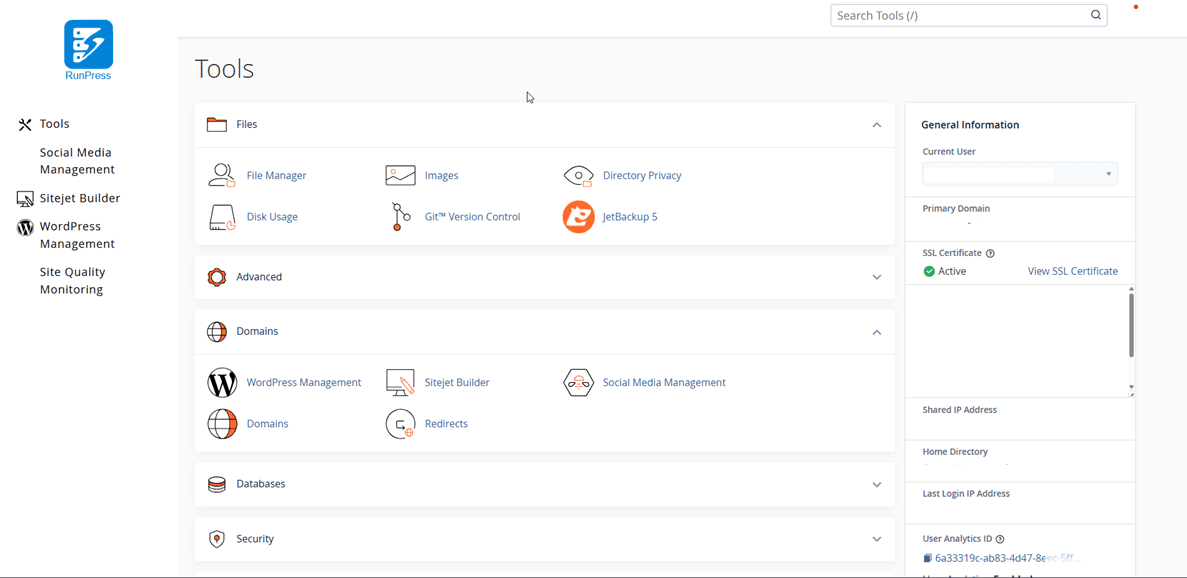Click the SSL Certificate help icon
The image size is (1187, 578).
[x=990, y=254]
